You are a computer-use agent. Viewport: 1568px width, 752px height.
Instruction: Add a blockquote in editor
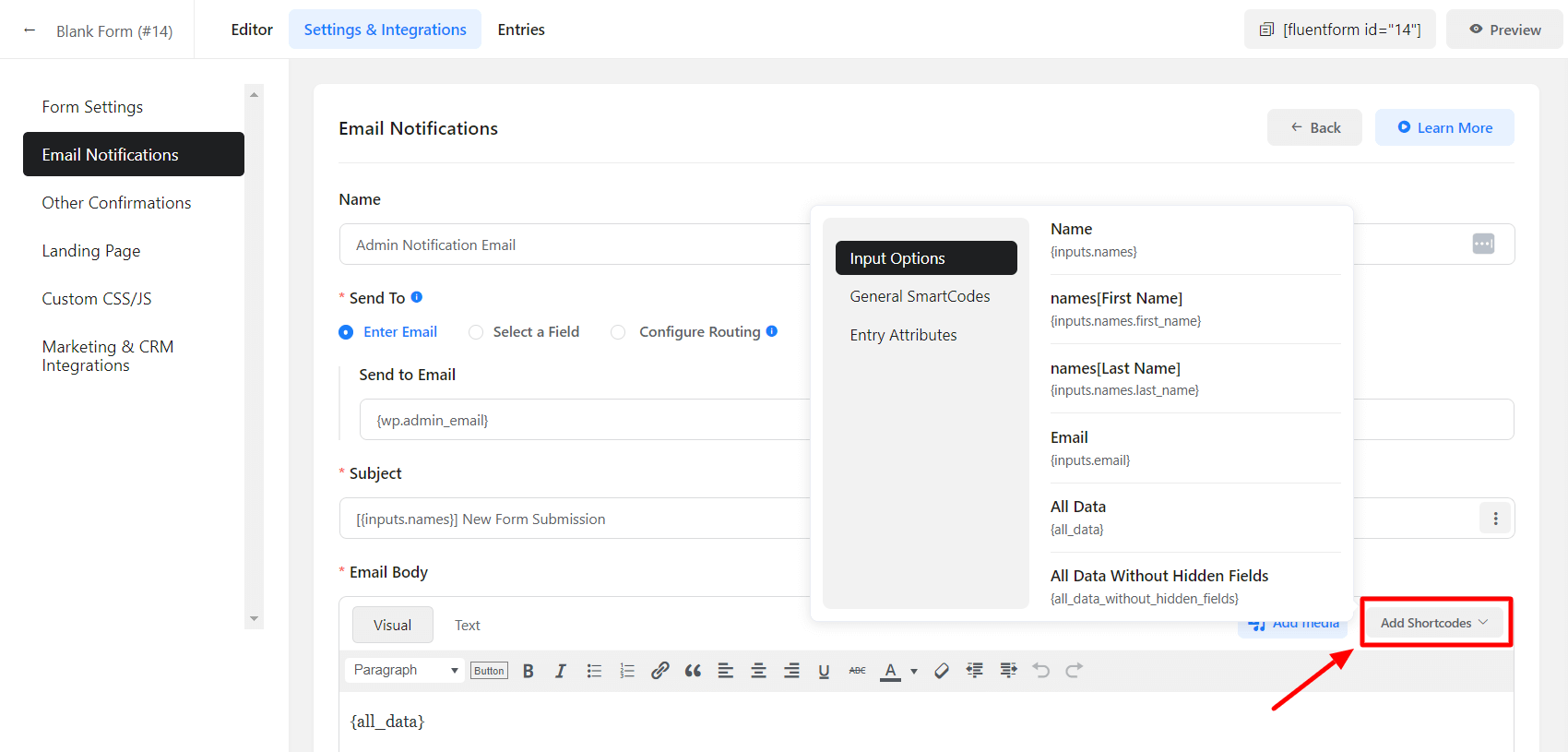click(x=693, y=671)
